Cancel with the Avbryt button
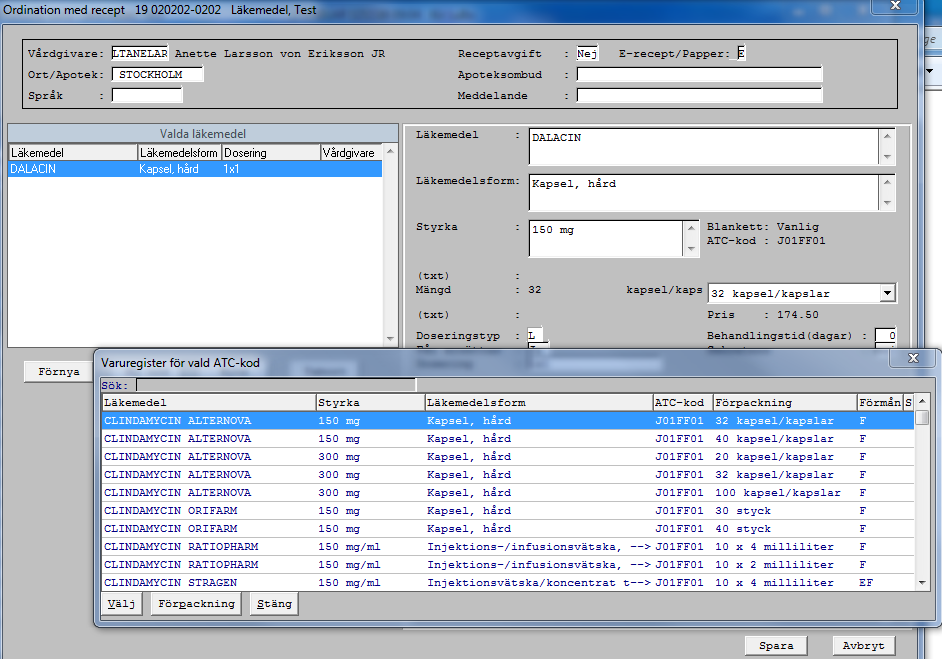942x659 pixels. pos(863,646)
